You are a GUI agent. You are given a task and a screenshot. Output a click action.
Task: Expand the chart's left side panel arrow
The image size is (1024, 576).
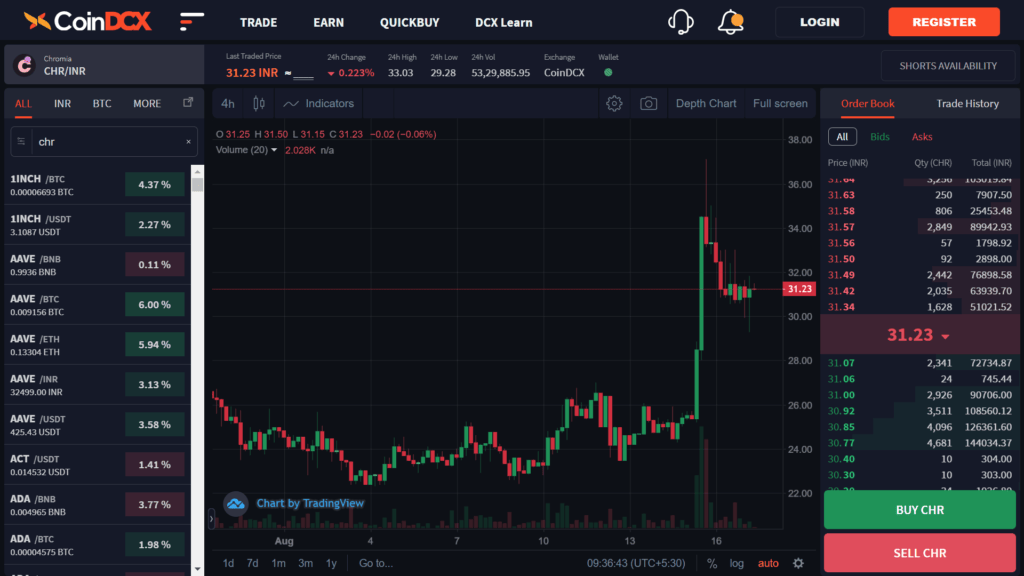point(211,519)
